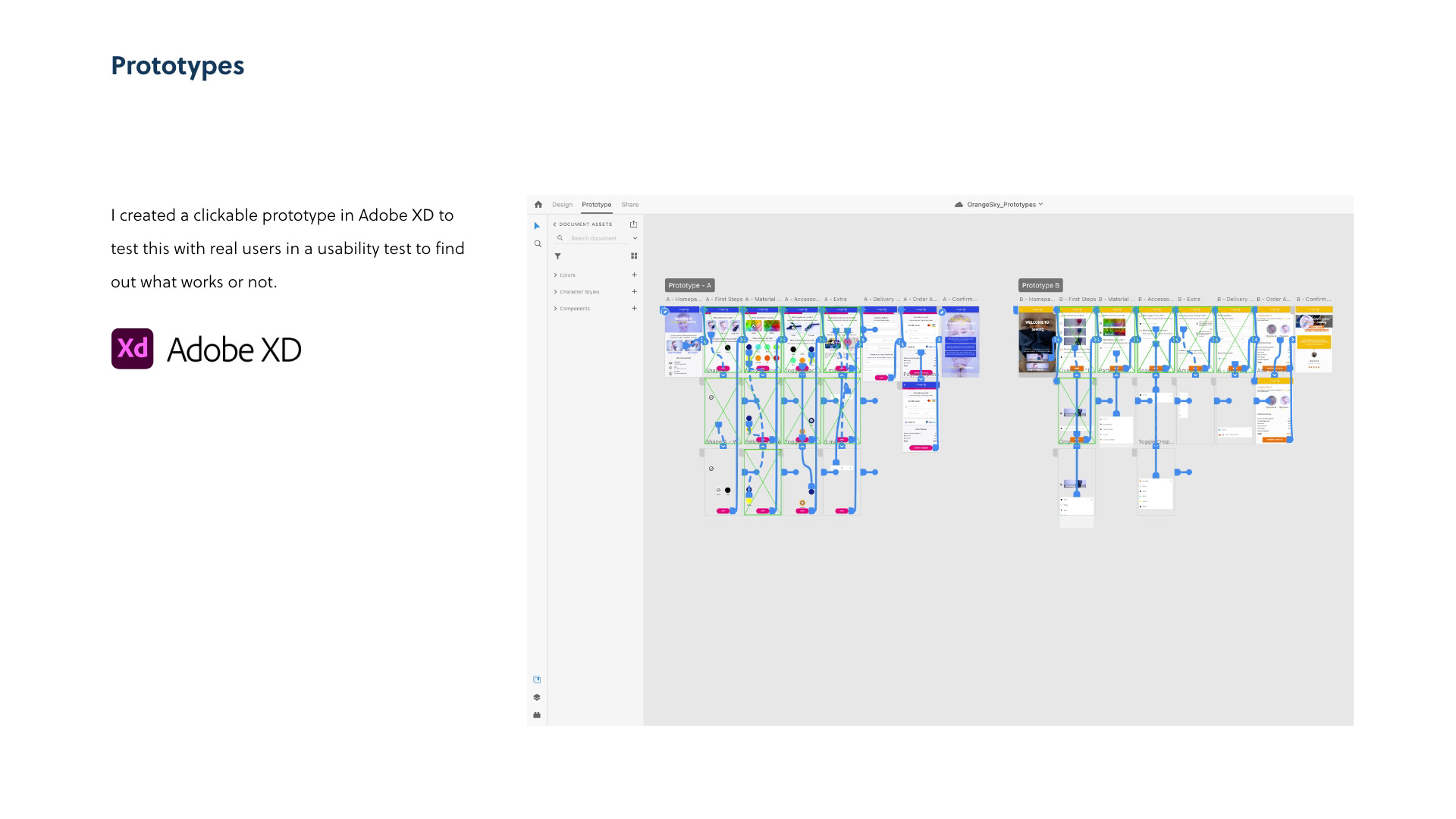Open the Layers panel icon
Viewport: 1456px width, 819px height.
tap(537, 697)
